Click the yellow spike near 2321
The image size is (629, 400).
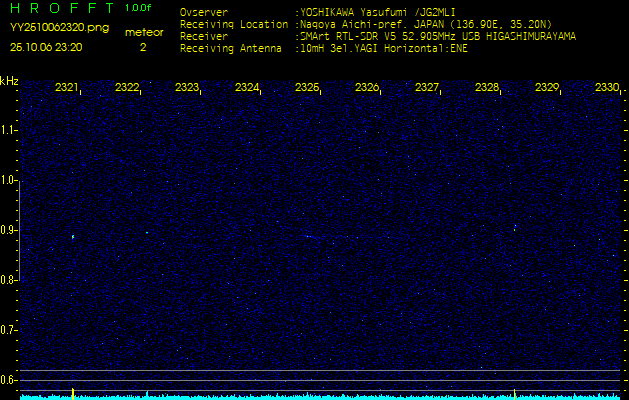73,392
